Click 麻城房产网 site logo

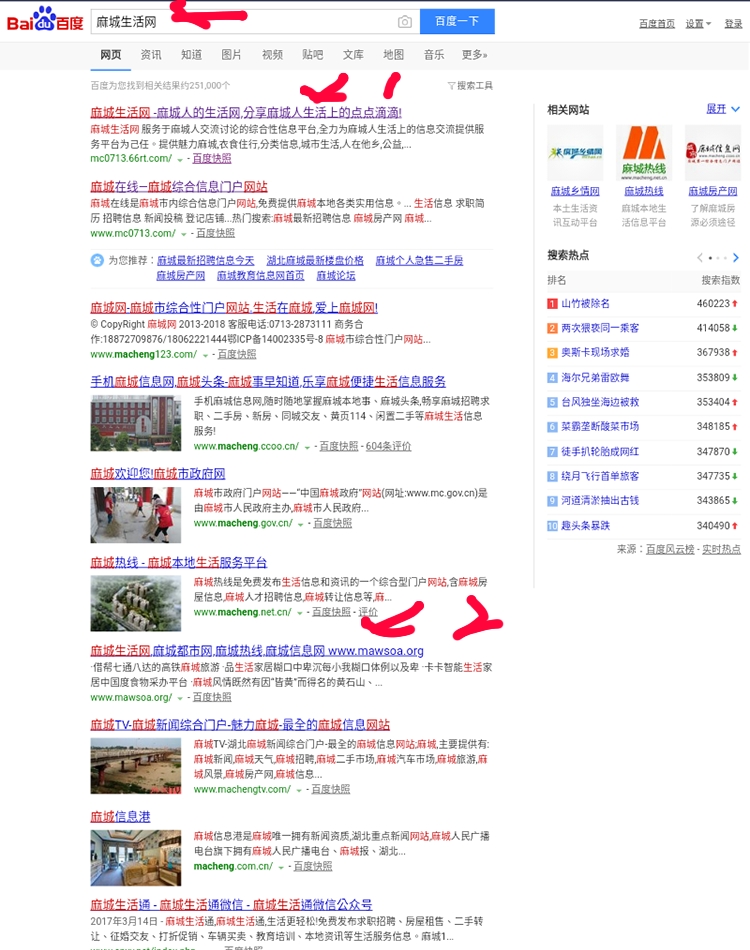click(x=713, y=153)
